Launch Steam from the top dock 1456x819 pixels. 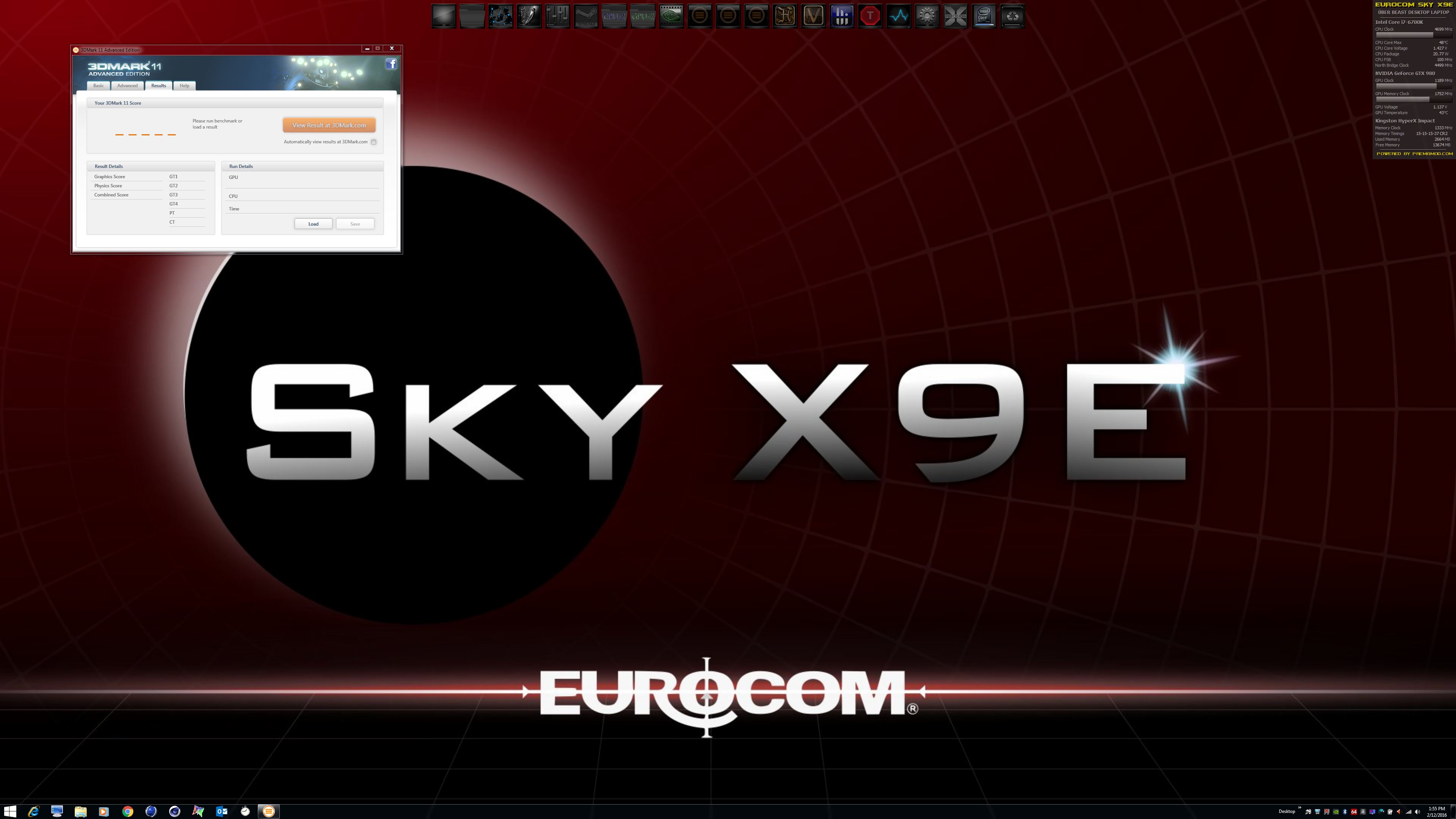[x=586, y=16]
